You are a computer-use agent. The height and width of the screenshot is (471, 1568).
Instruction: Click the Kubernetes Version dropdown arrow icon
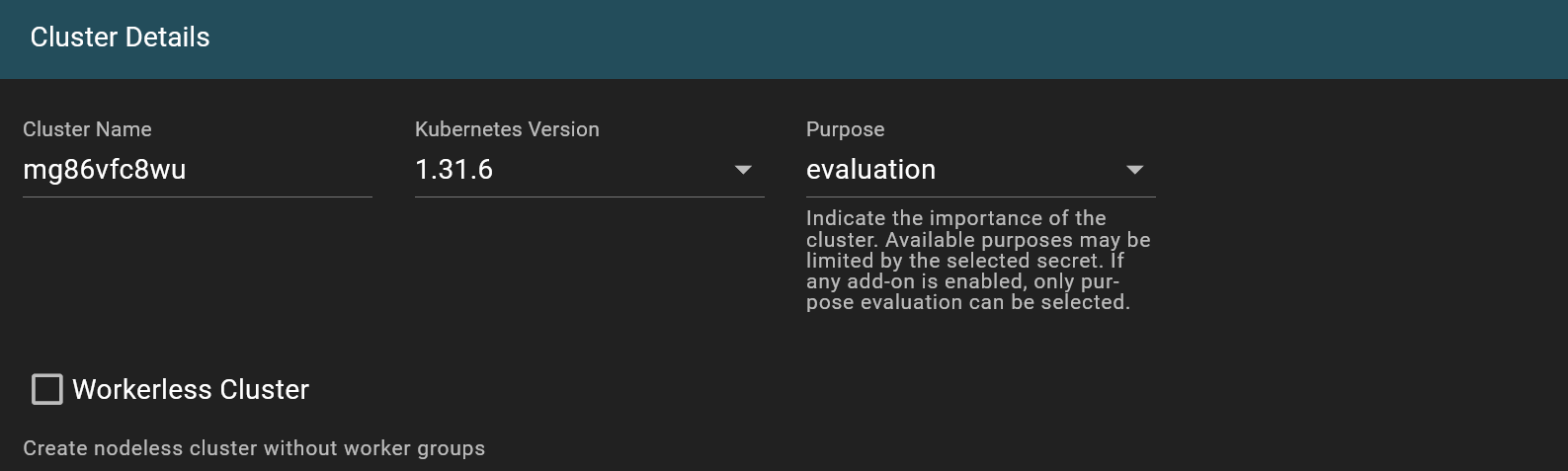(743, 170)
